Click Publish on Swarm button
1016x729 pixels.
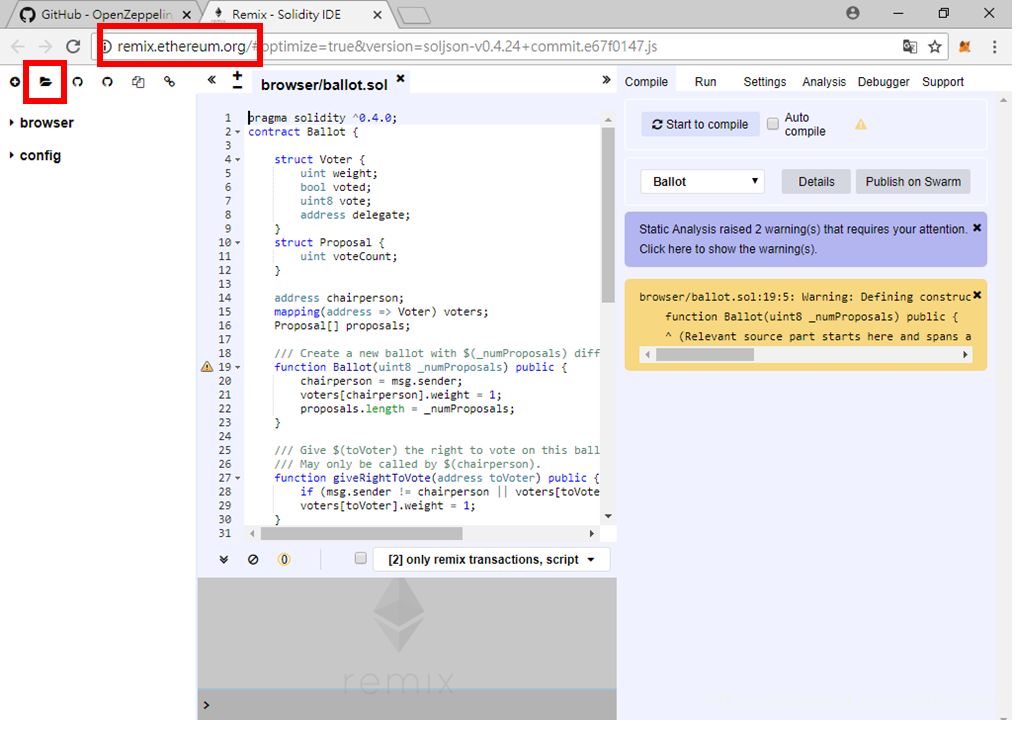(913, 181)
